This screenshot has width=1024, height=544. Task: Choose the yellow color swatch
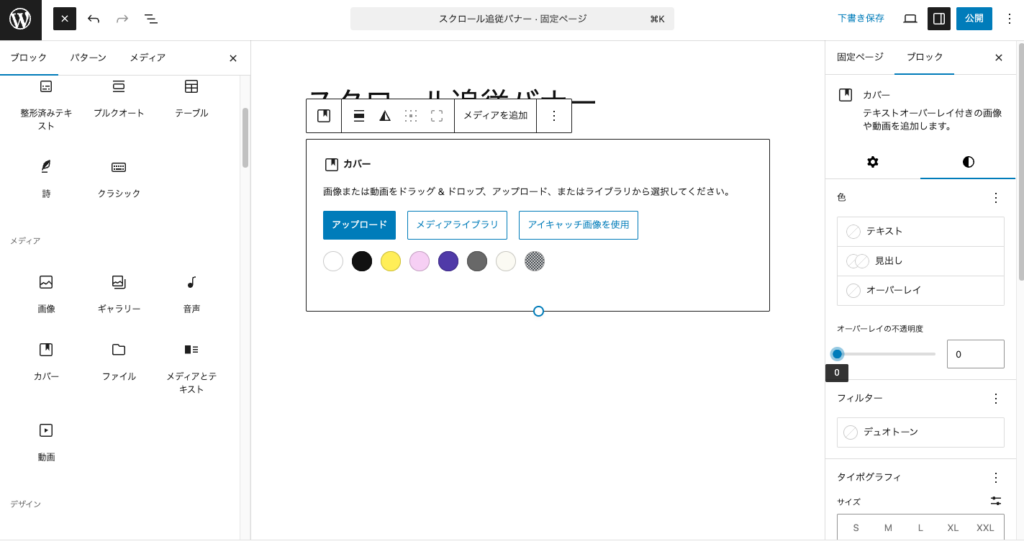click(391, 261)
